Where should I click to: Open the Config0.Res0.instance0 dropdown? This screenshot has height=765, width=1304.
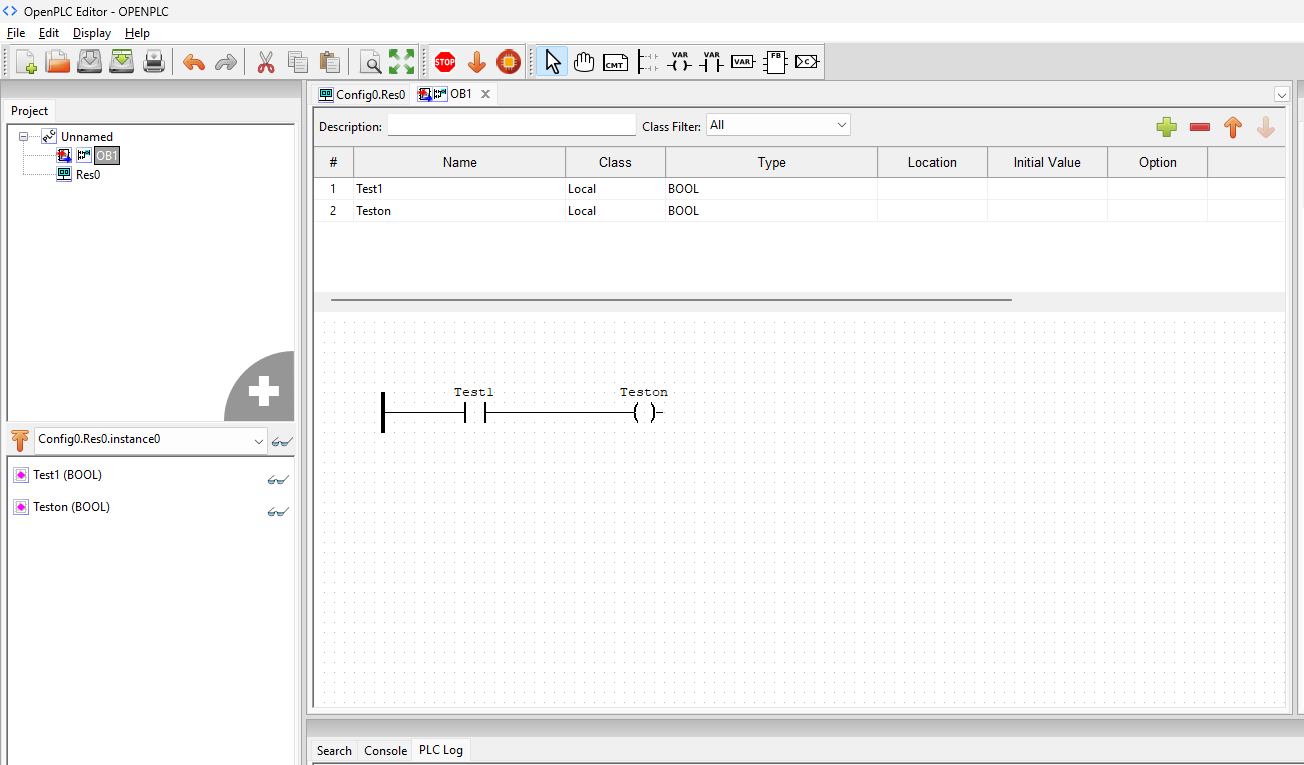151,439
